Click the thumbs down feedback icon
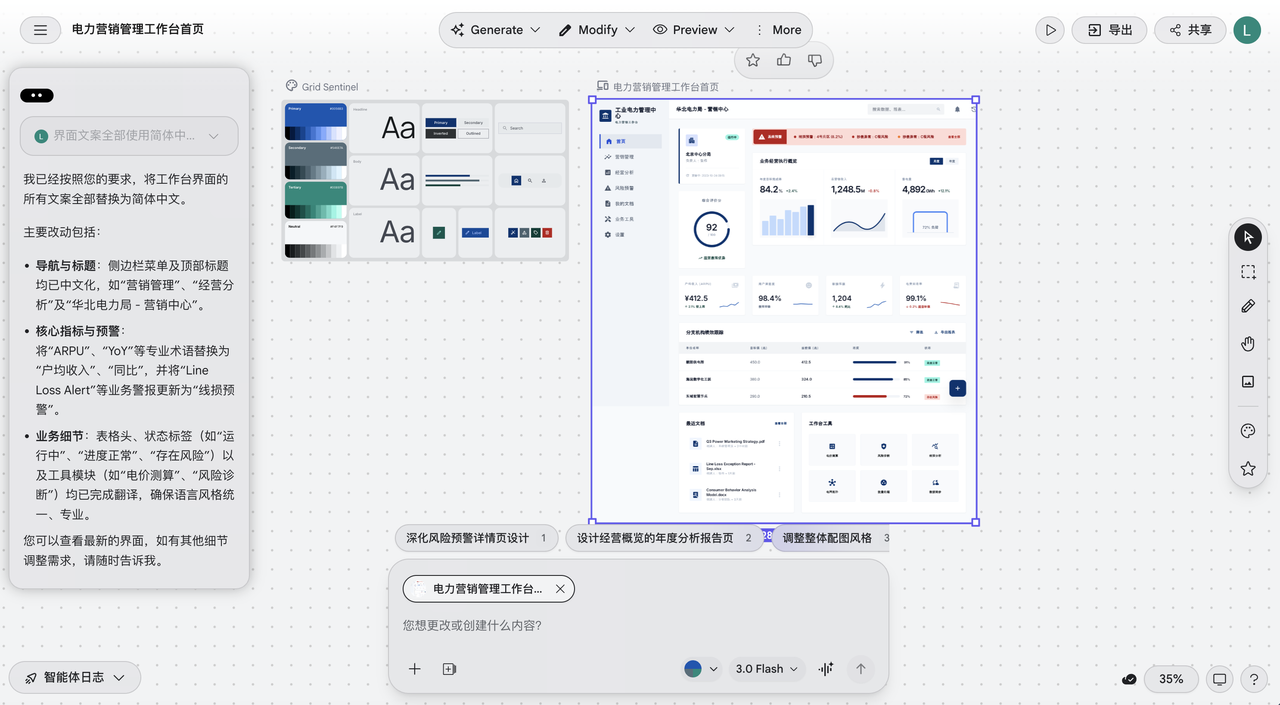 pyautogui.click(x=815, y=61)
